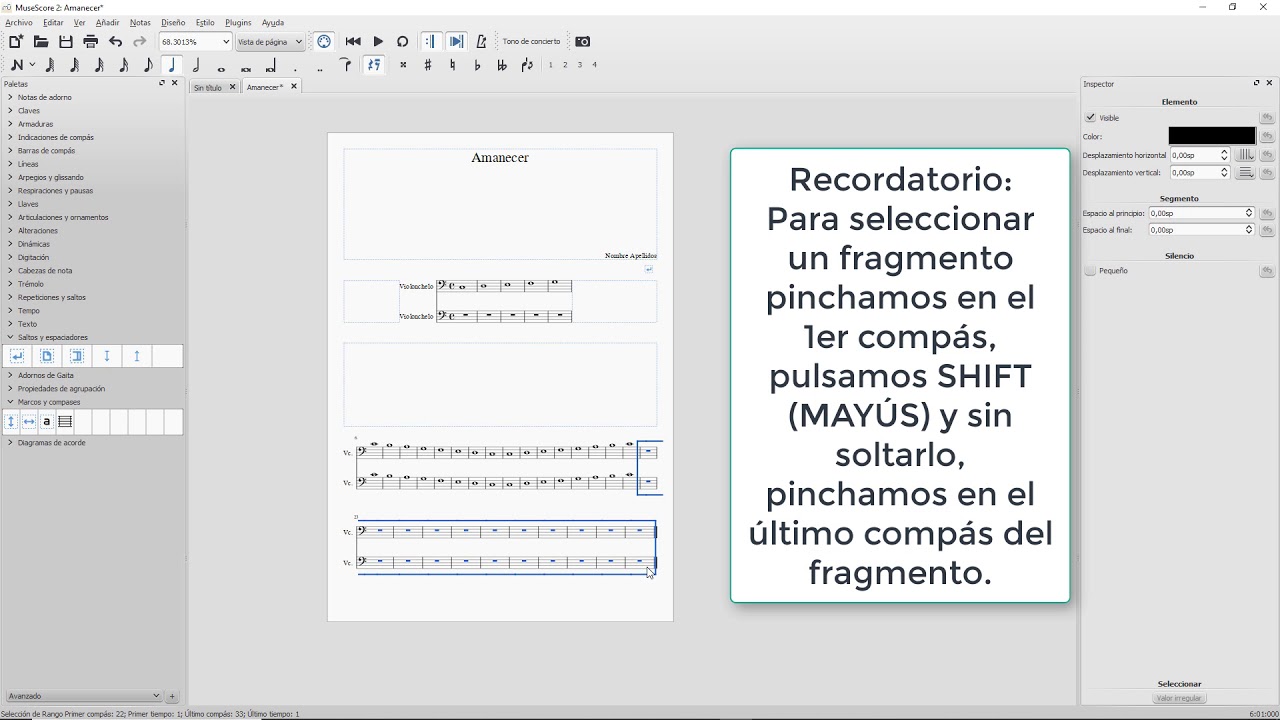Open the Vista de página view dropdown
The width and height of the screenshot is (1280, 720).
270,42
